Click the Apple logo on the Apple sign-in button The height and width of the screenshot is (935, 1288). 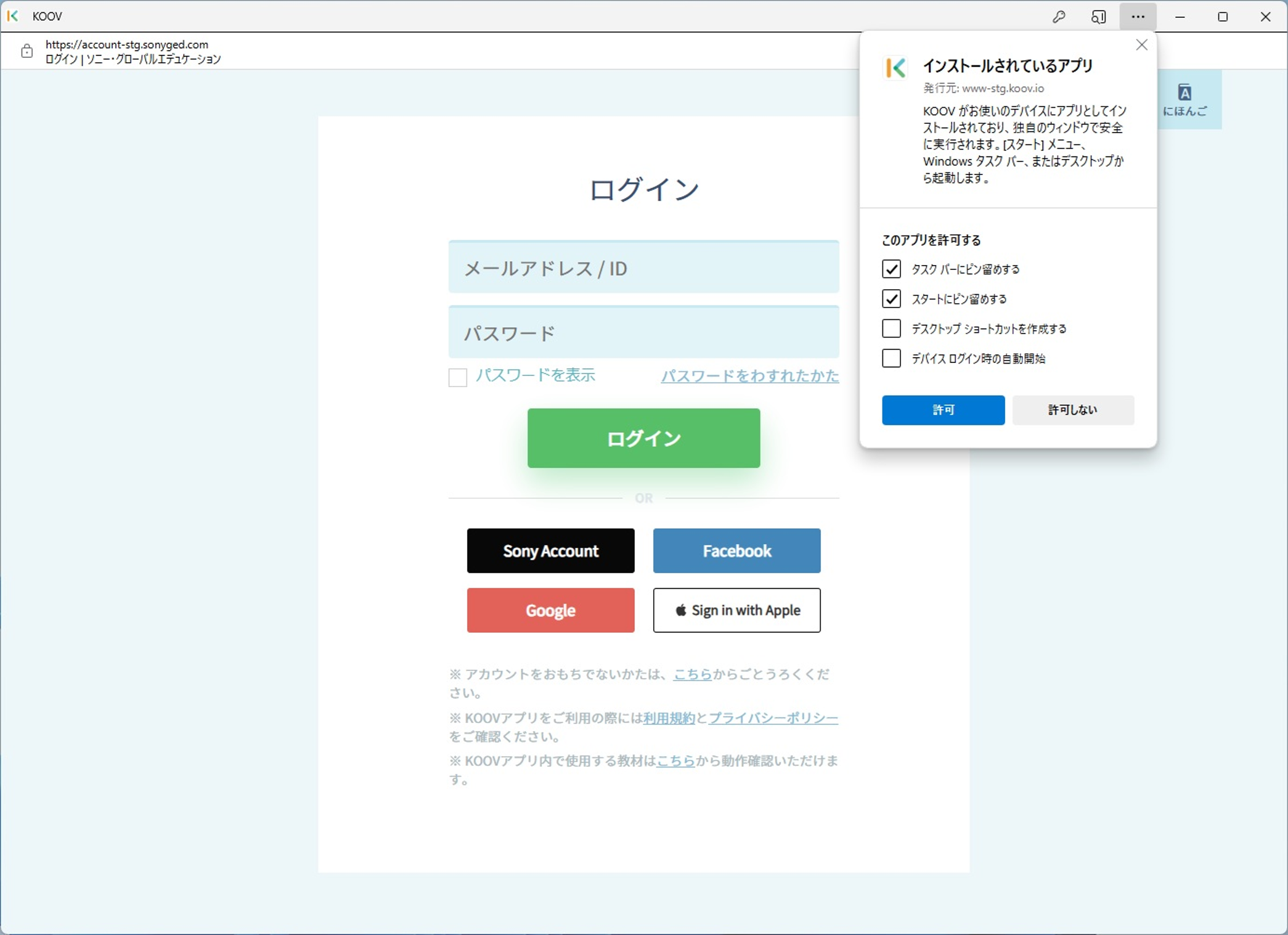click(x=680, y=610)
